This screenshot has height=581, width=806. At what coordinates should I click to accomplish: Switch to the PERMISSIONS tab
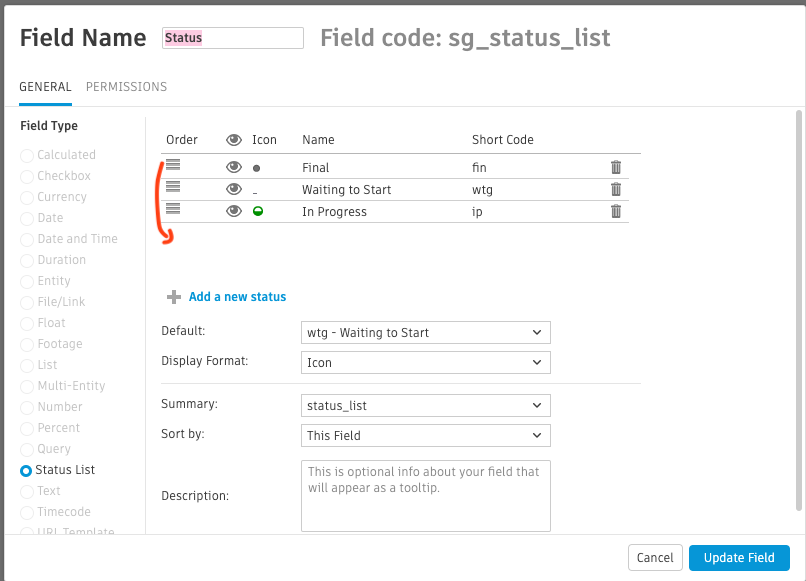126,87
